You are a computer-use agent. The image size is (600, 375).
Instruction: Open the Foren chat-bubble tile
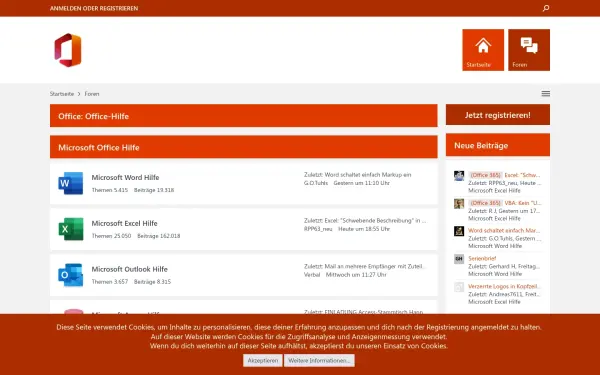coord(529,50)
